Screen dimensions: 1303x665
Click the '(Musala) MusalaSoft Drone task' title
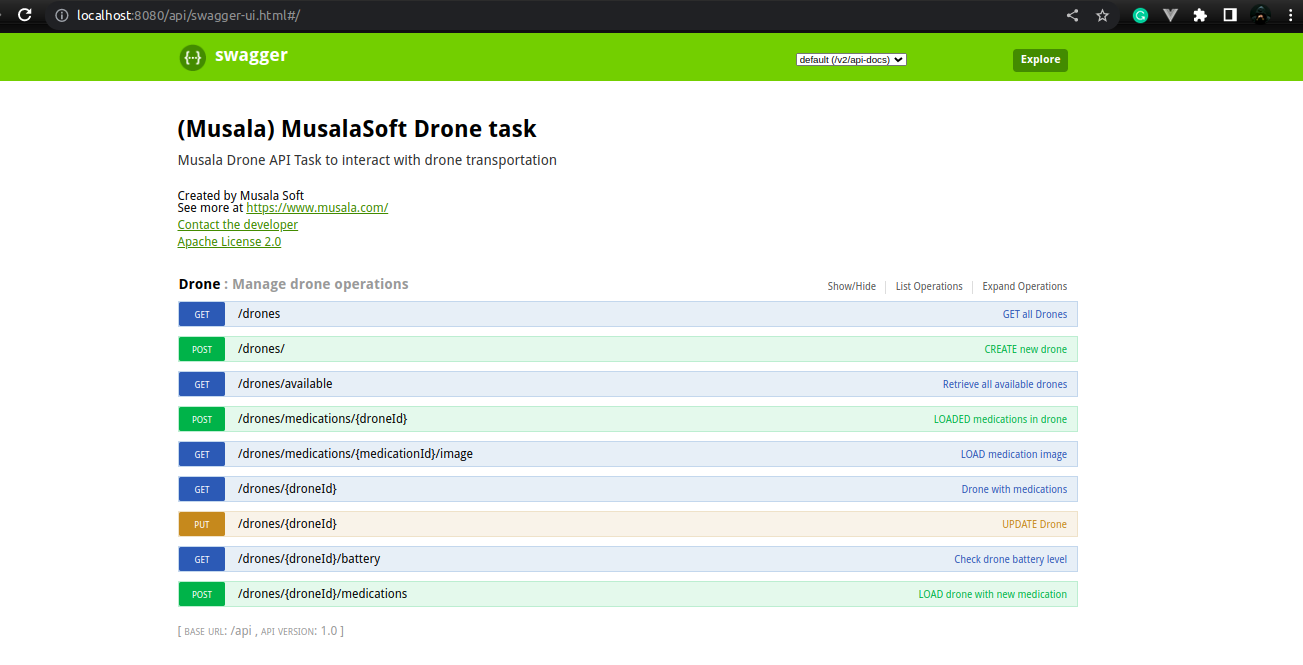click(x=357, y=129)
